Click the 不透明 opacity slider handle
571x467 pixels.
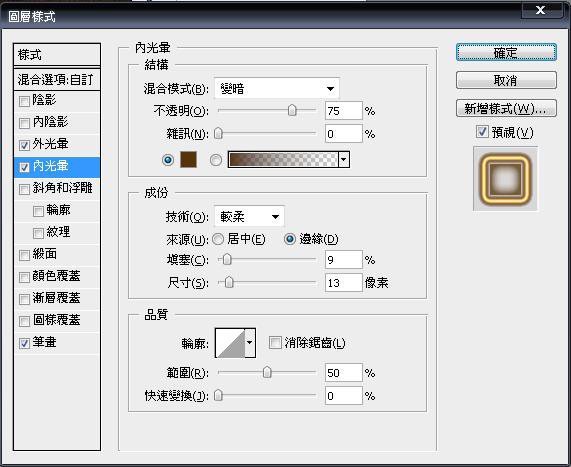tap(292, 110)
